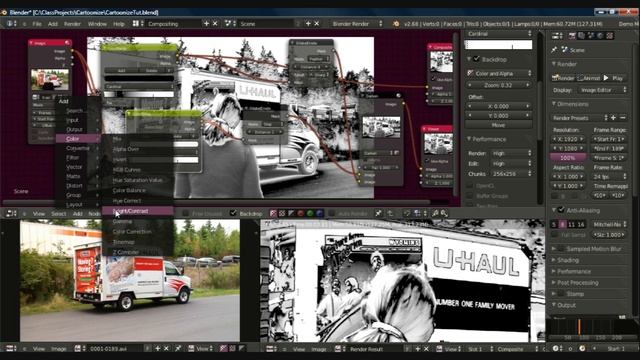Click the Viewer node preview thumbnail
This screenshot has height=360, width=640.
[438, 144]
